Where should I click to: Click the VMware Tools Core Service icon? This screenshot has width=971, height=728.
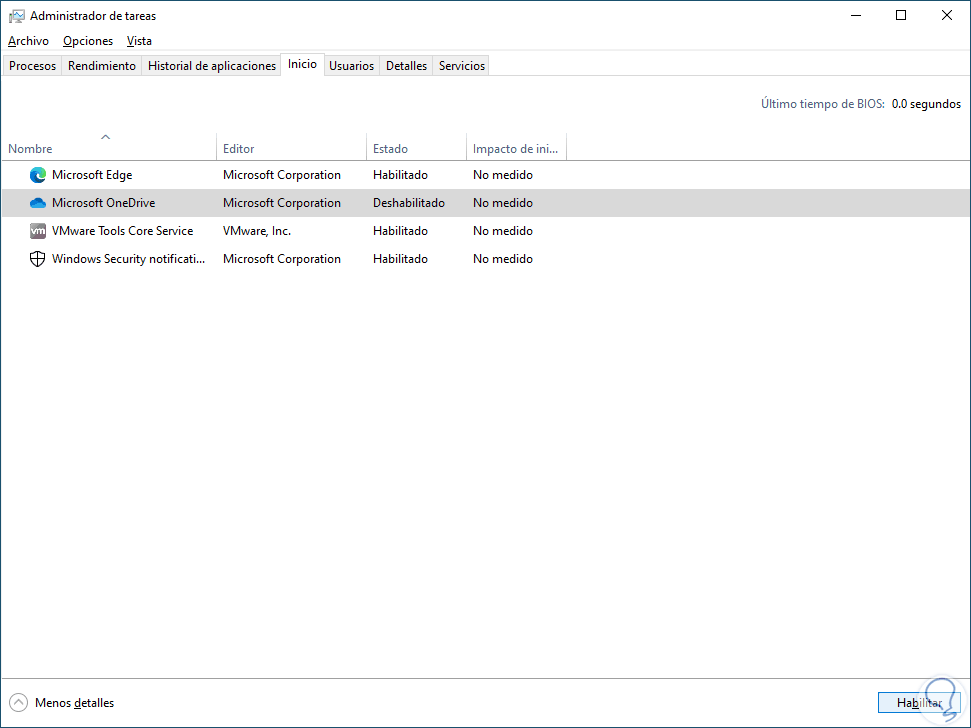coord(38,231)
